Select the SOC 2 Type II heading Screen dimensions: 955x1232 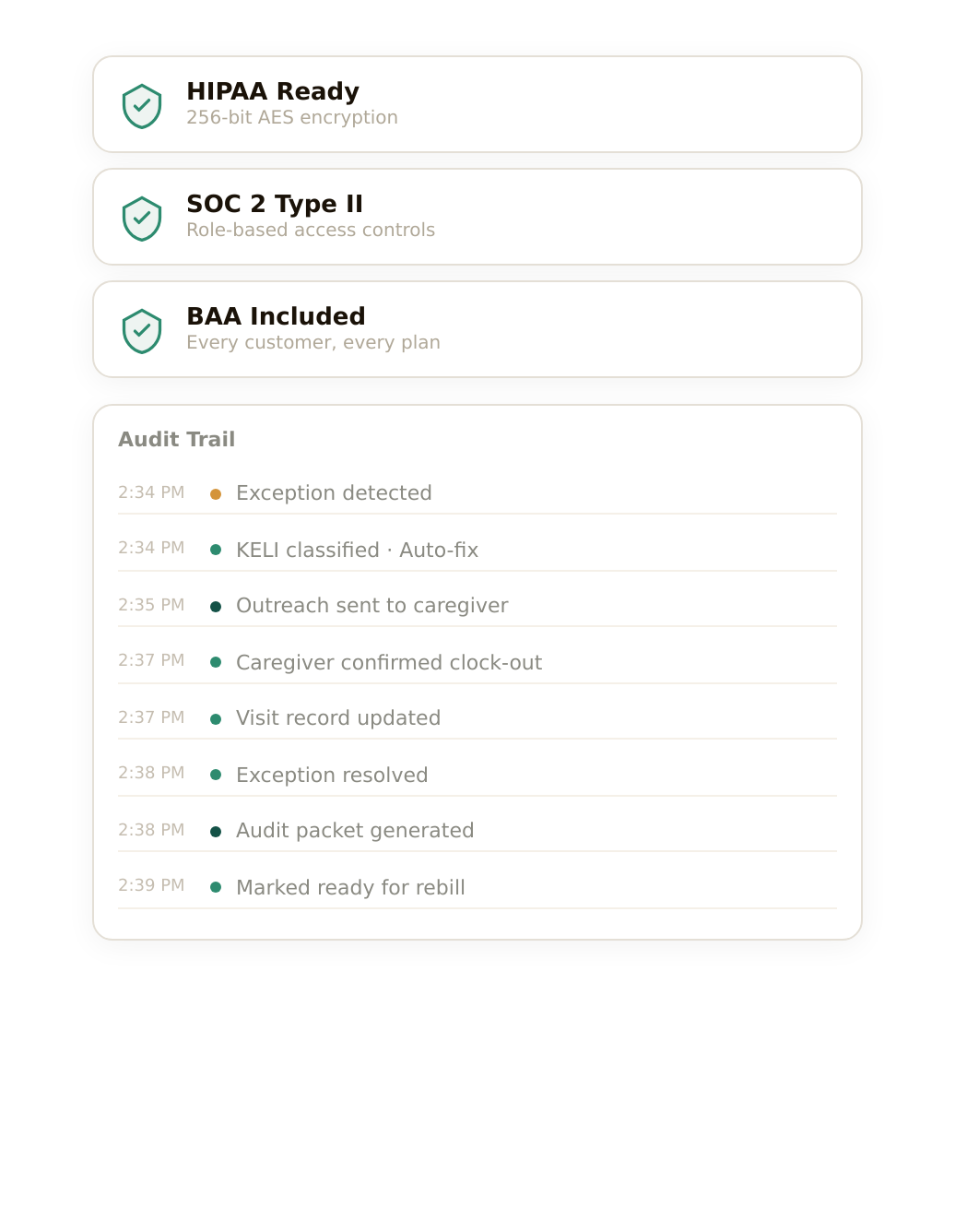pyautogui.click(x=275, y=204)
